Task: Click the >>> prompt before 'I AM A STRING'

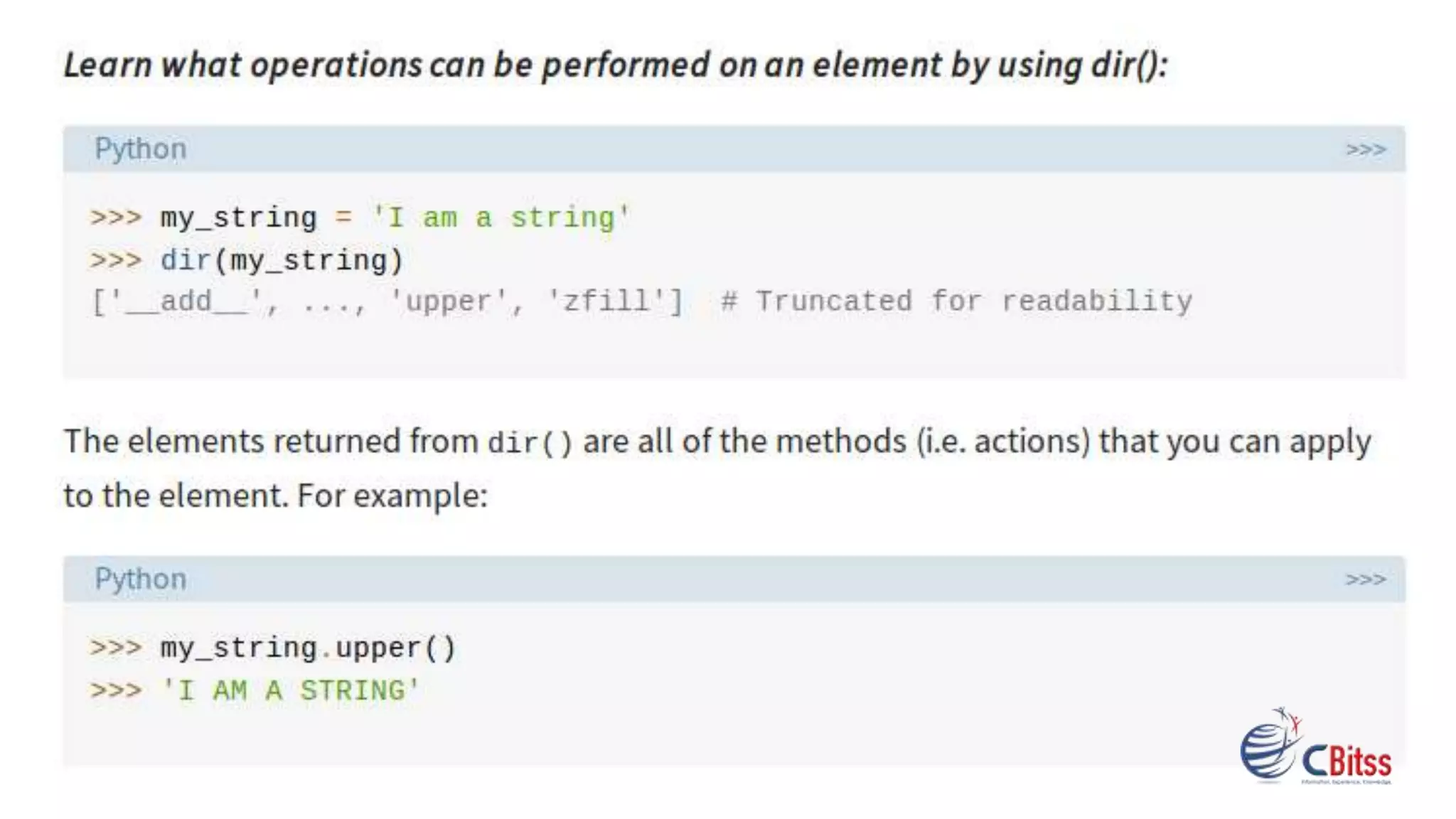Action: 116,690
